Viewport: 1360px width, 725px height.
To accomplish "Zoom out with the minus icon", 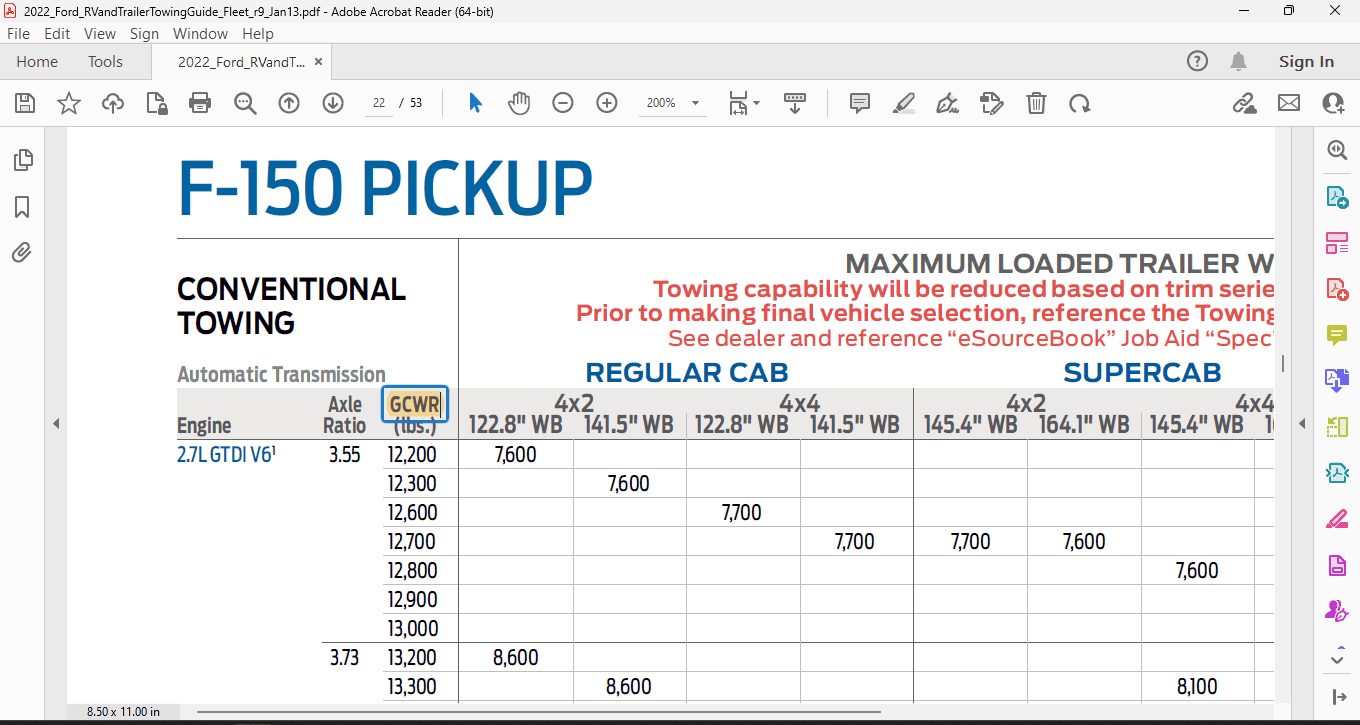I will pyautogui.click(x=563, y=103).
